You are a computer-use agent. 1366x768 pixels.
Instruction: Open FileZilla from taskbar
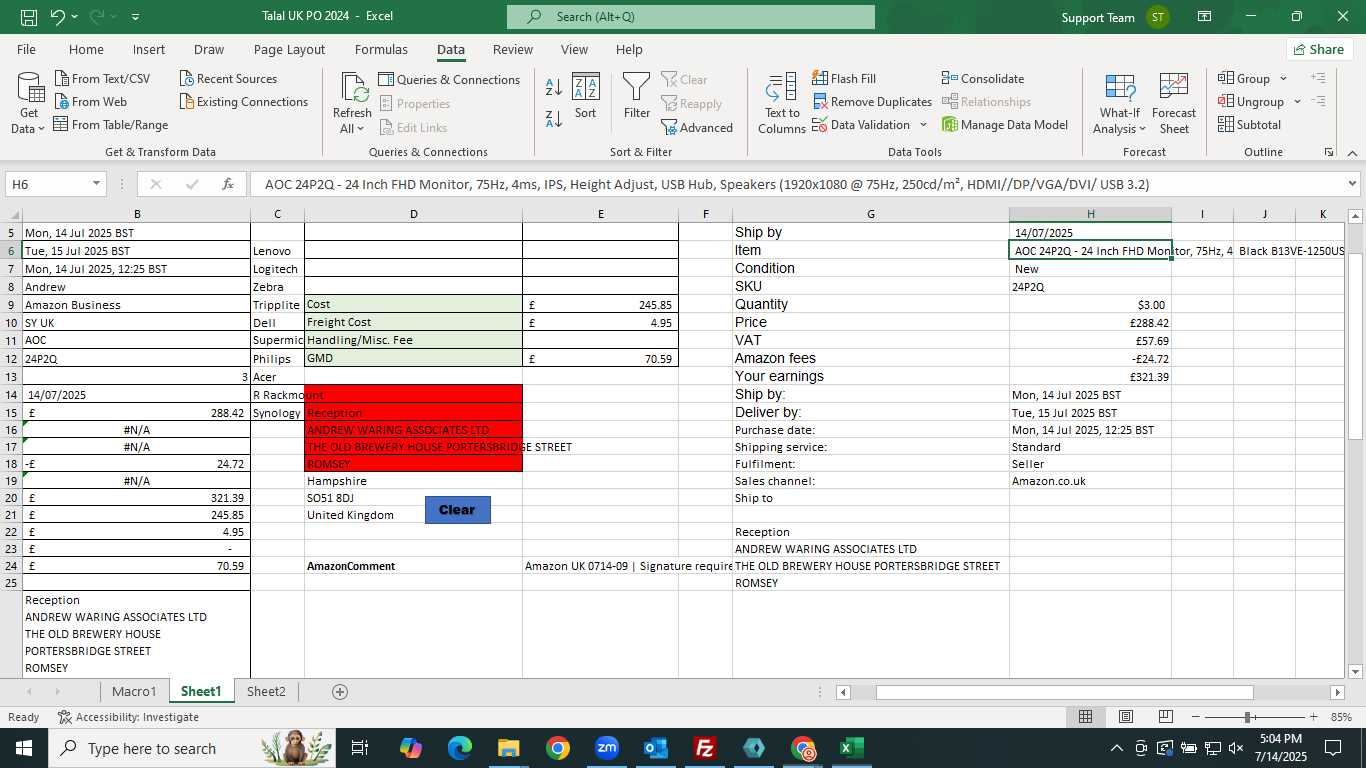coord(705,748)
